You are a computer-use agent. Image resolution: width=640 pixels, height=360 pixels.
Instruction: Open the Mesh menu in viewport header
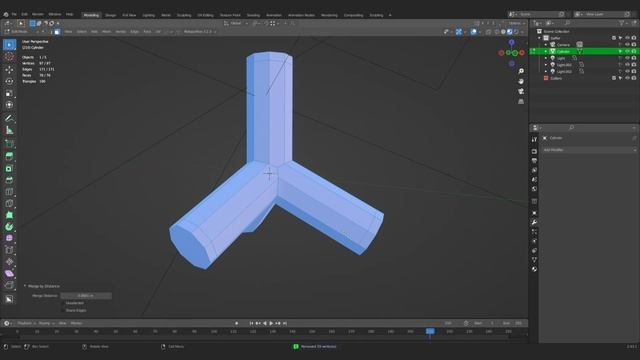point(107,32)
